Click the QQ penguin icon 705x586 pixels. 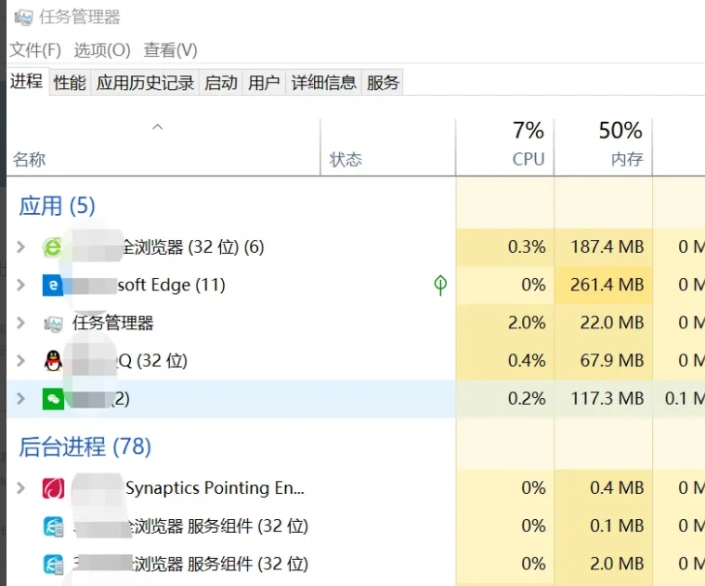click(52, 361)
